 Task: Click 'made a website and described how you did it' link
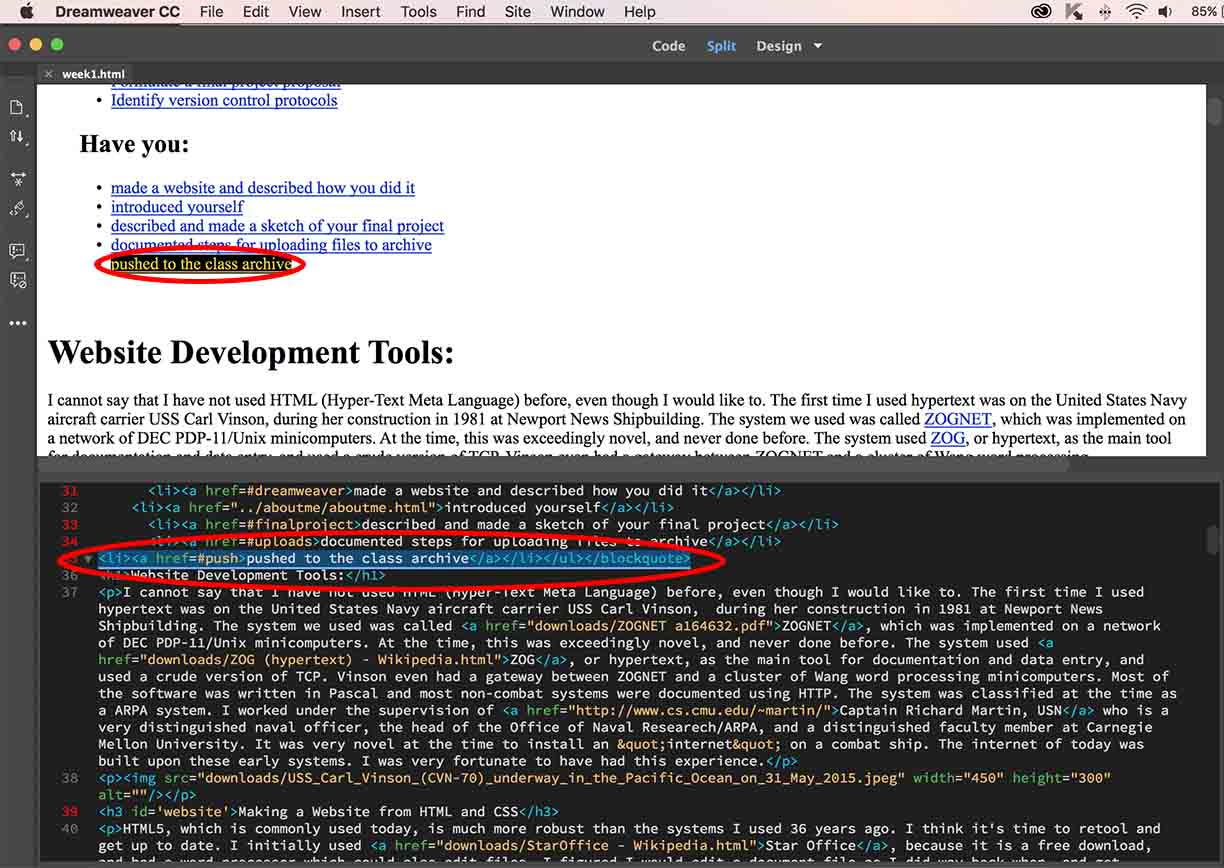[x=263, y=188]
